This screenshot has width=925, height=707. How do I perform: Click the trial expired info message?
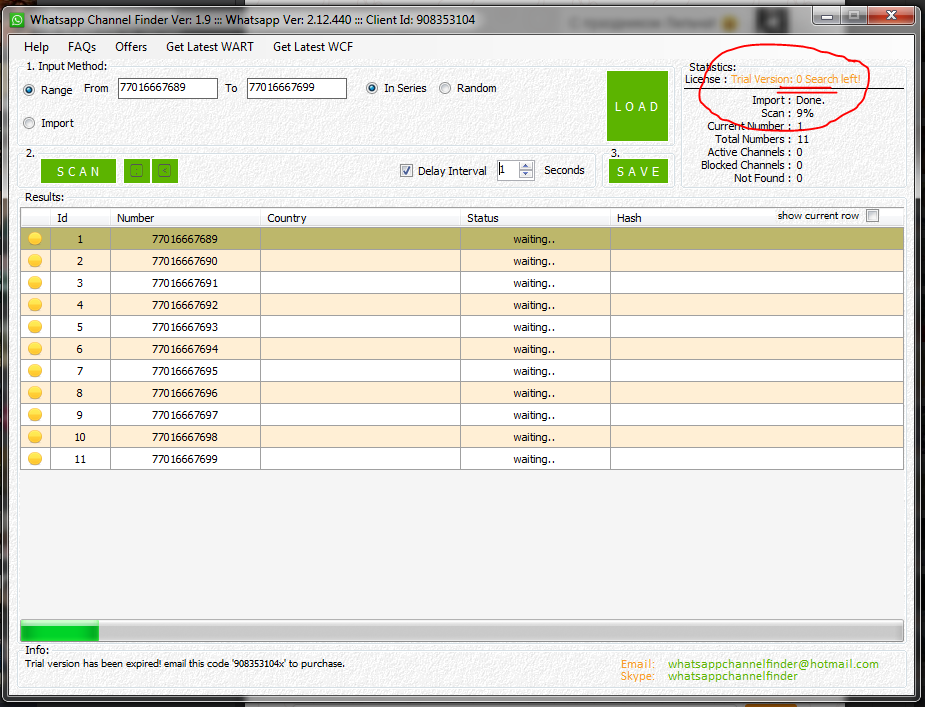click(185, 663)
